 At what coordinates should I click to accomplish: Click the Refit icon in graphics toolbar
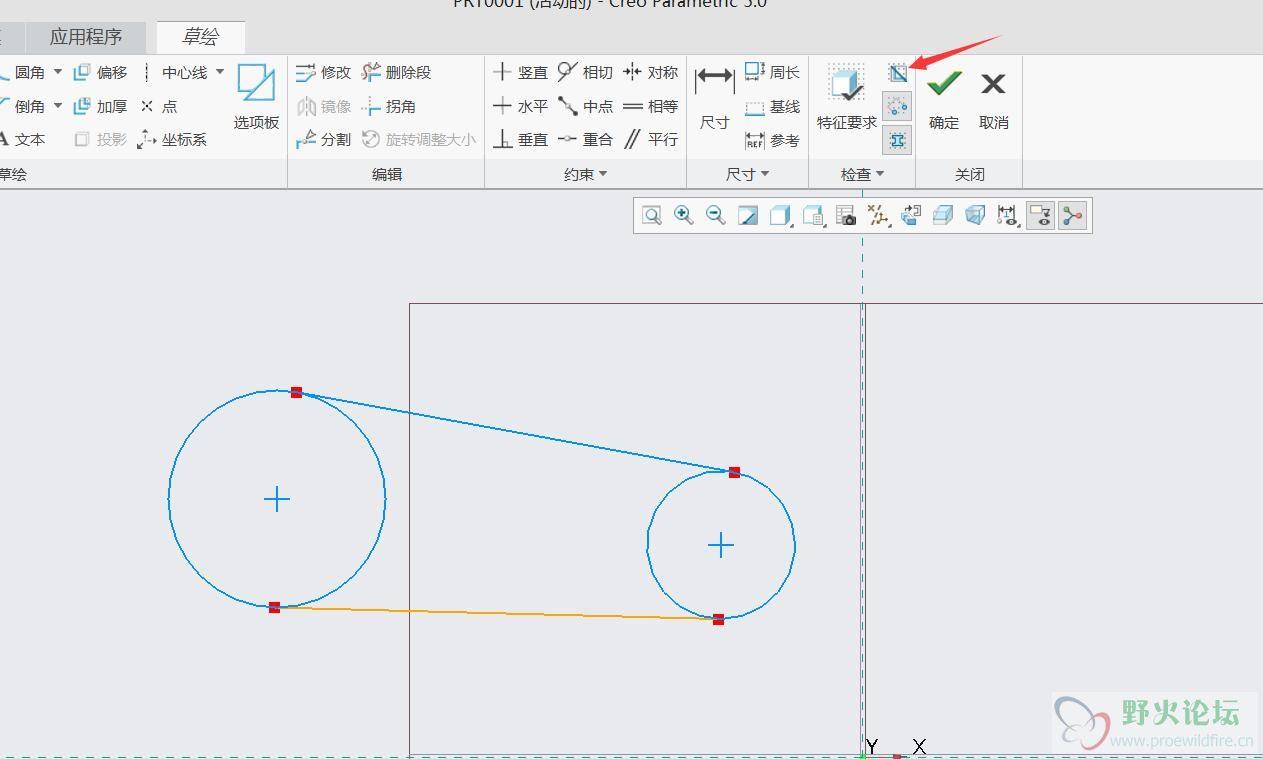[652, 215]
